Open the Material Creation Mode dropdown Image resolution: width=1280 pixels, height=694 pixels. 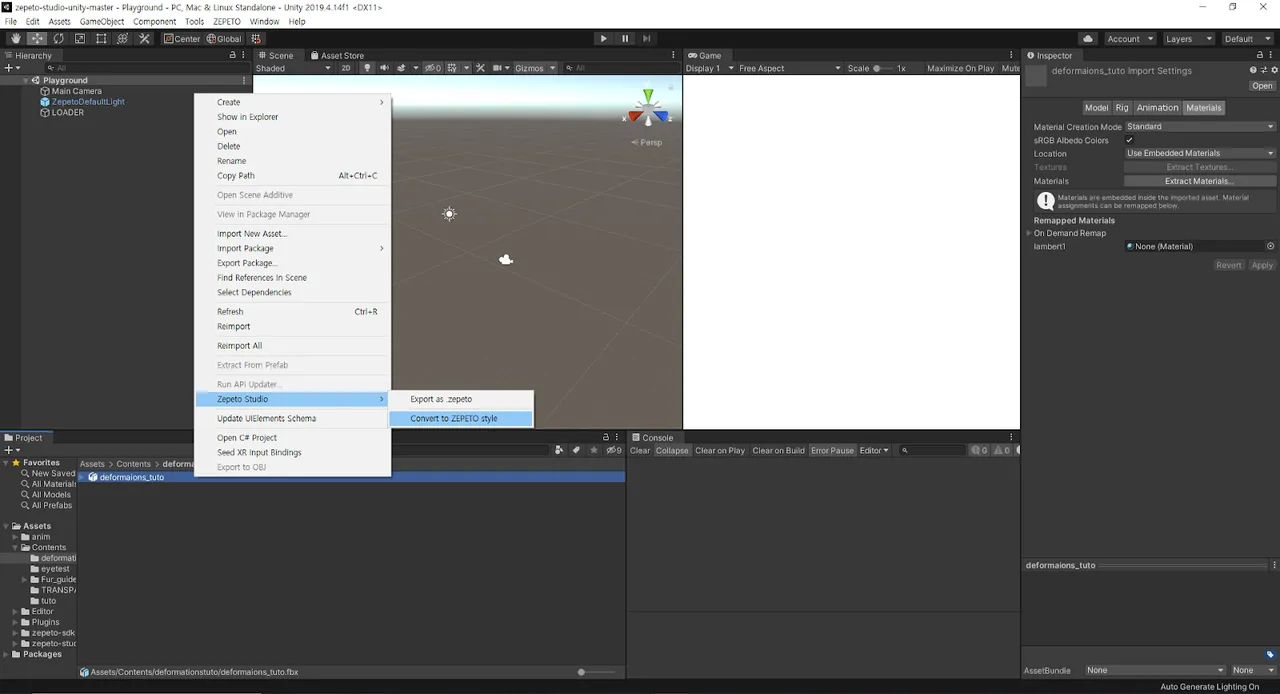(1200, 126)
